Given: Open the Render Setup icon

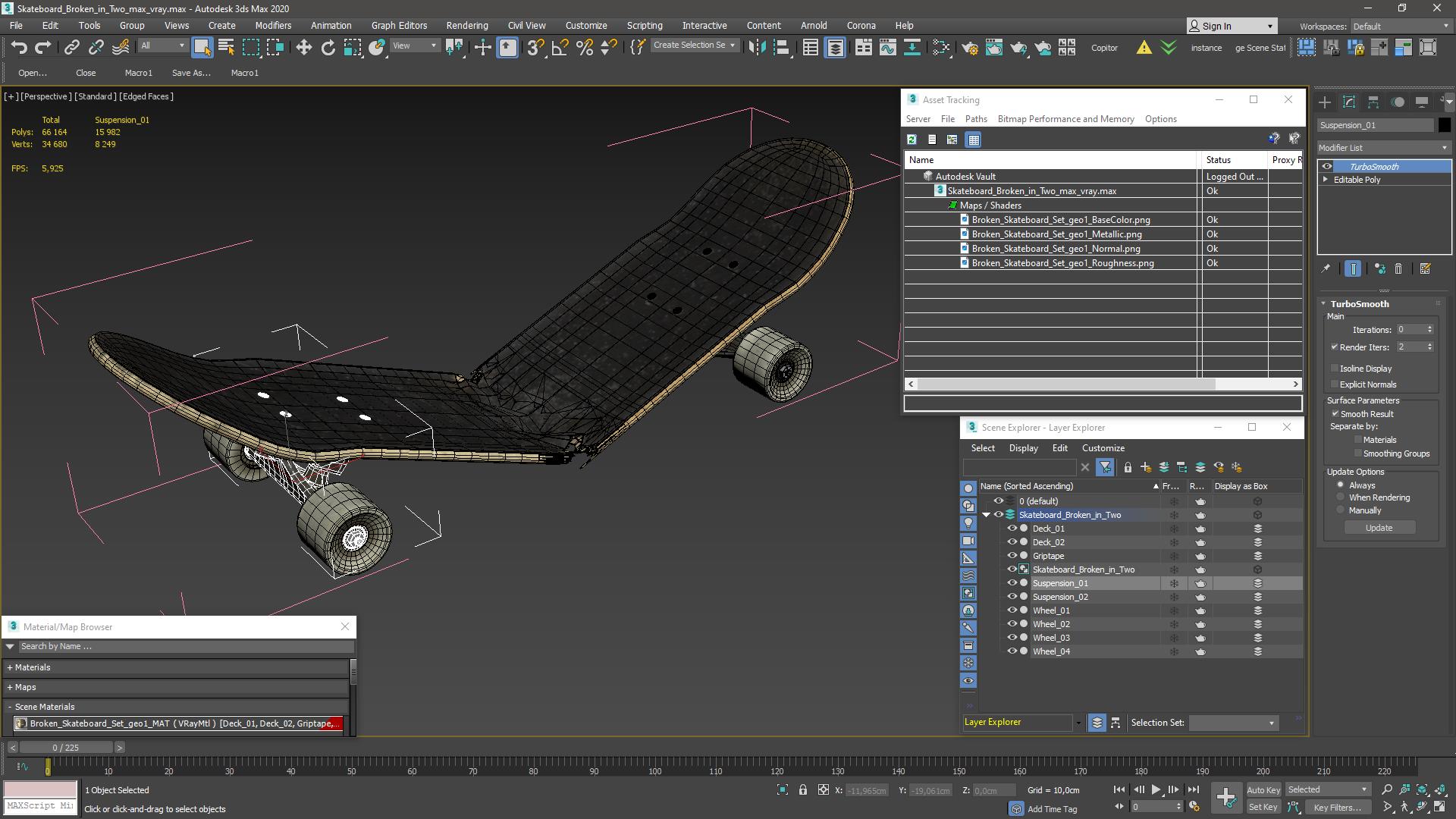Looking at the screenshot, I should 969,47.
